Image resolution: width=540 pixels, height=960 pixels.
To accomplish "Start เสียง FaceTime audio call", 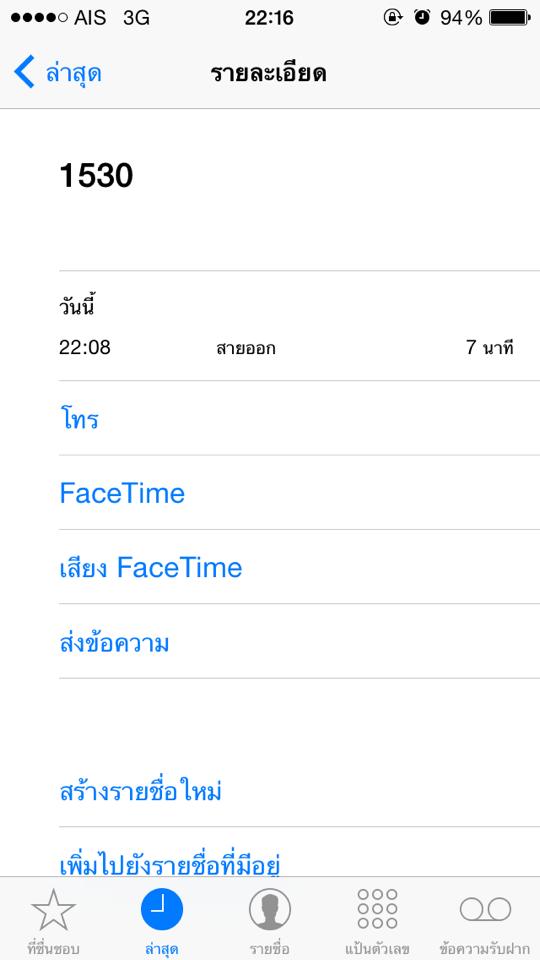I will [x=299, y=567].
